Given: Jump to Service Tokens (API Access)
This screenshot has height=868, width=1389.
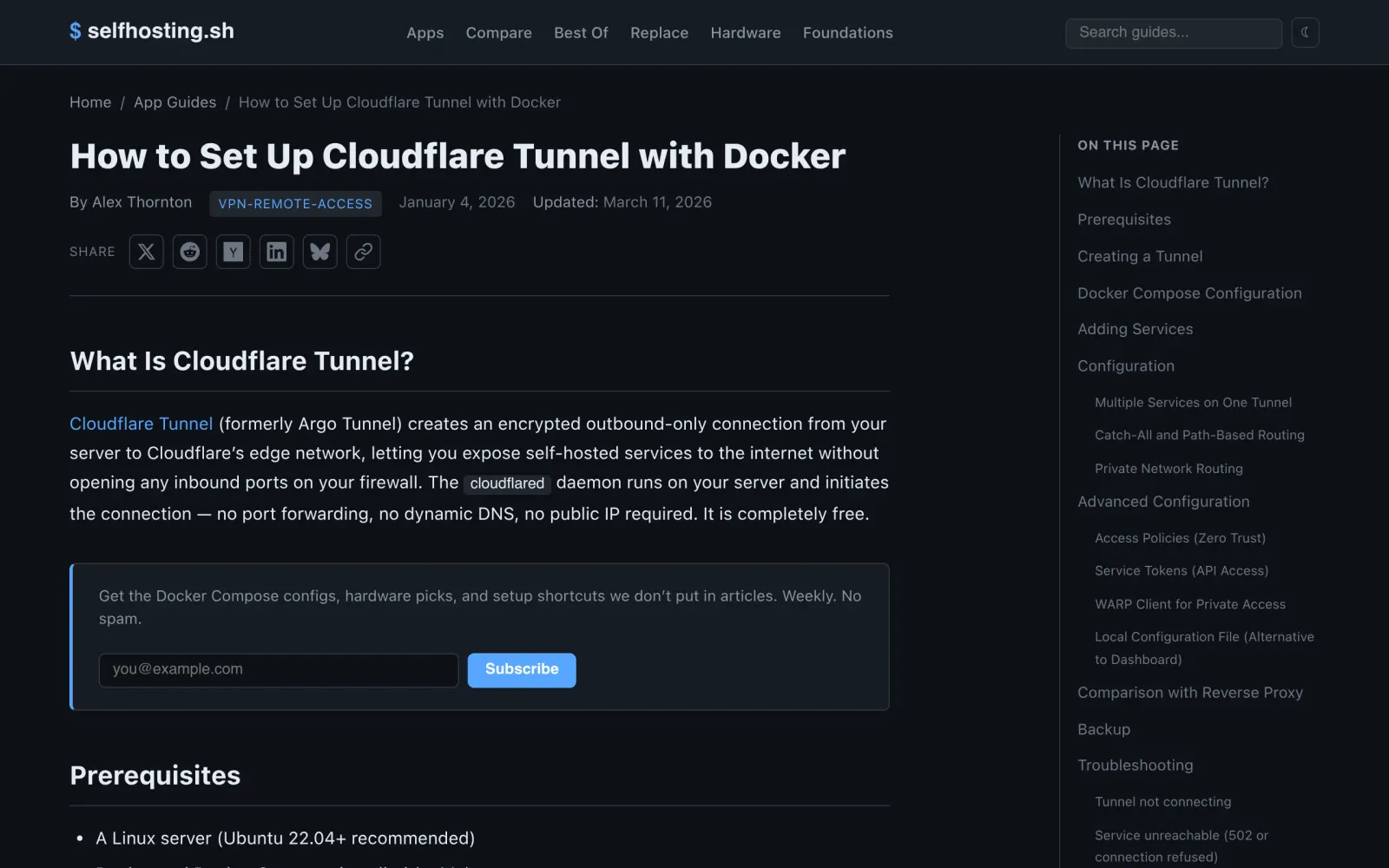Looking at the screenshot, I should click(1182, 570).
